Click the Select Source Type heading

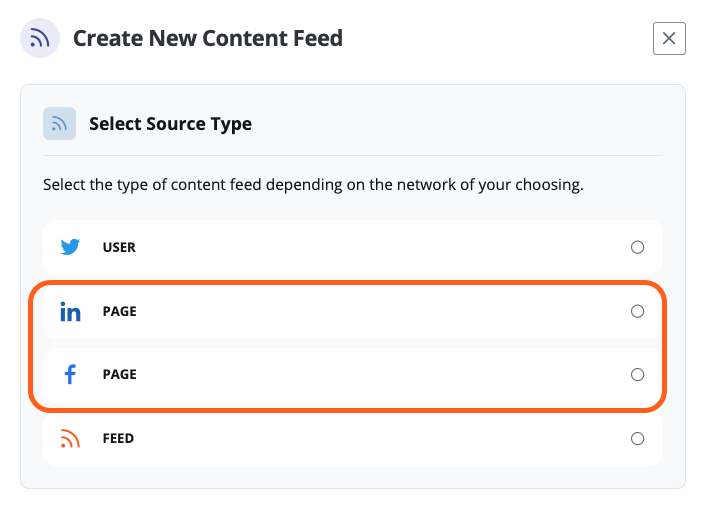coord(171,124)
